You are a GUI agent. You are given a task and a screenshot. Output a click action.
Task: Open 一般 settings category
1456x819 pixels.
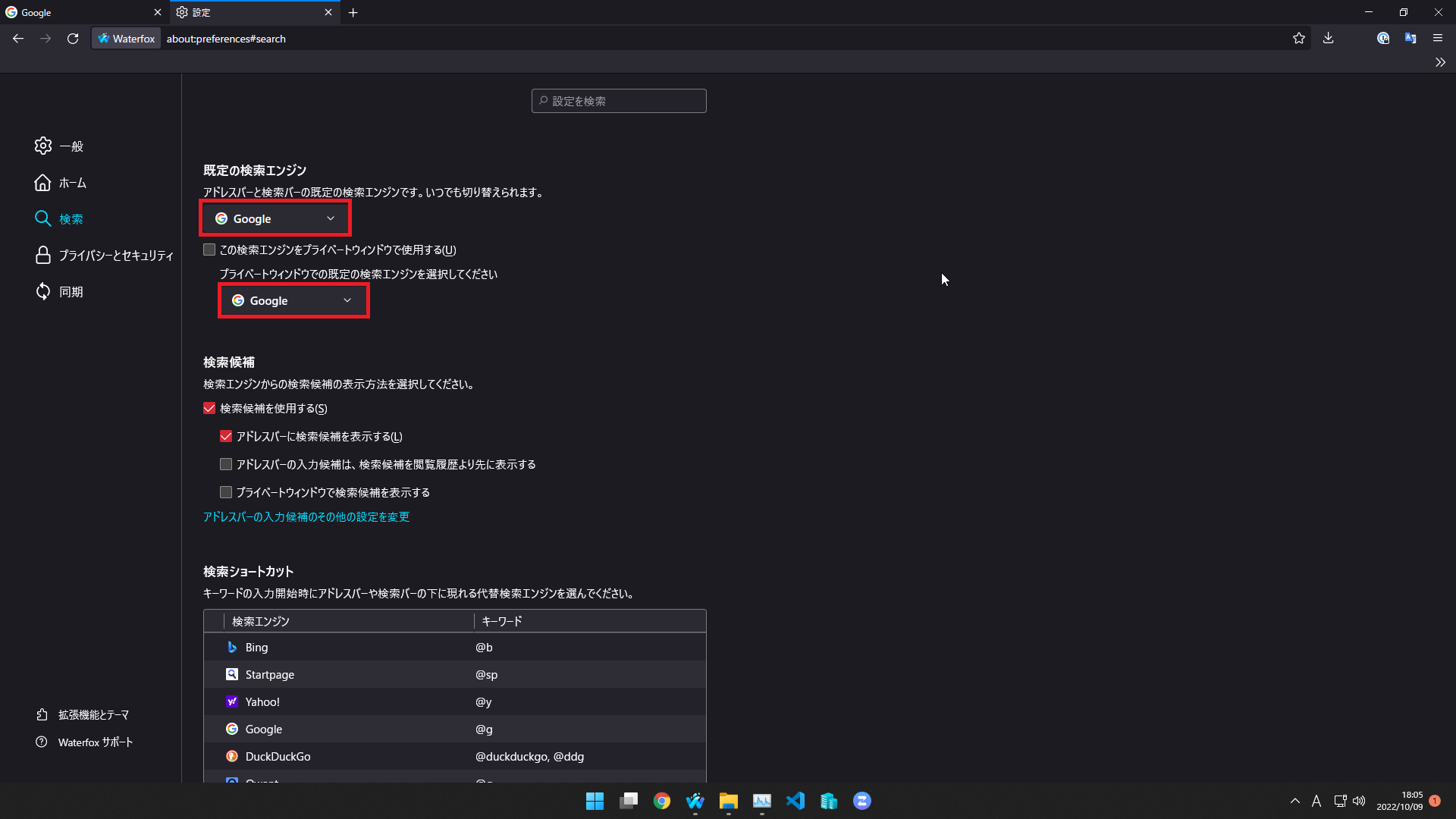coord(59,146)
